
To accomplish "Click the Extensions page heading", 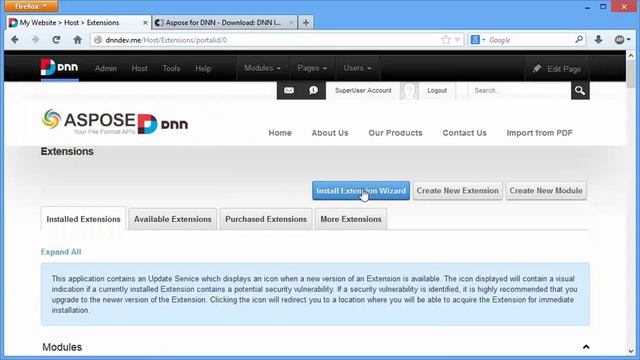I will point(67,151).
